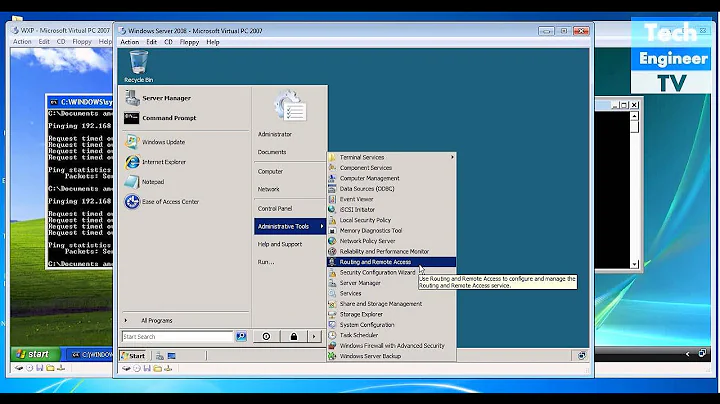Open Local Security Policy

point(392,220)
